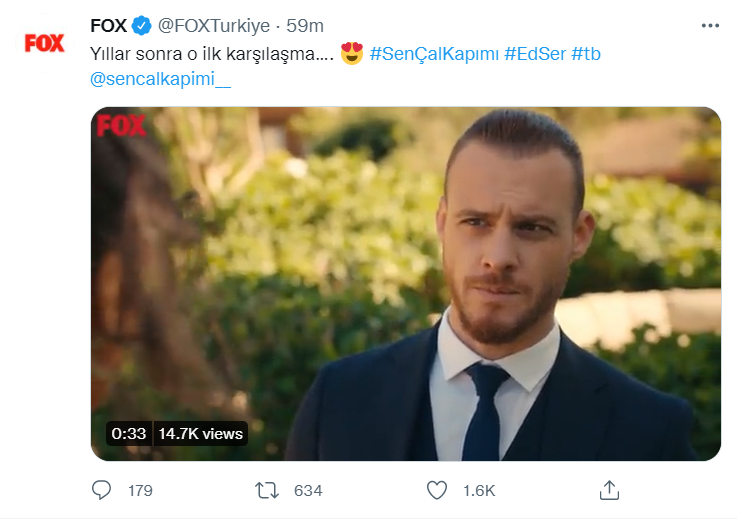Click the 634 retweet count
Viewport: 737px width, 524px height.
pyautogui.click(x=308, y=491)
